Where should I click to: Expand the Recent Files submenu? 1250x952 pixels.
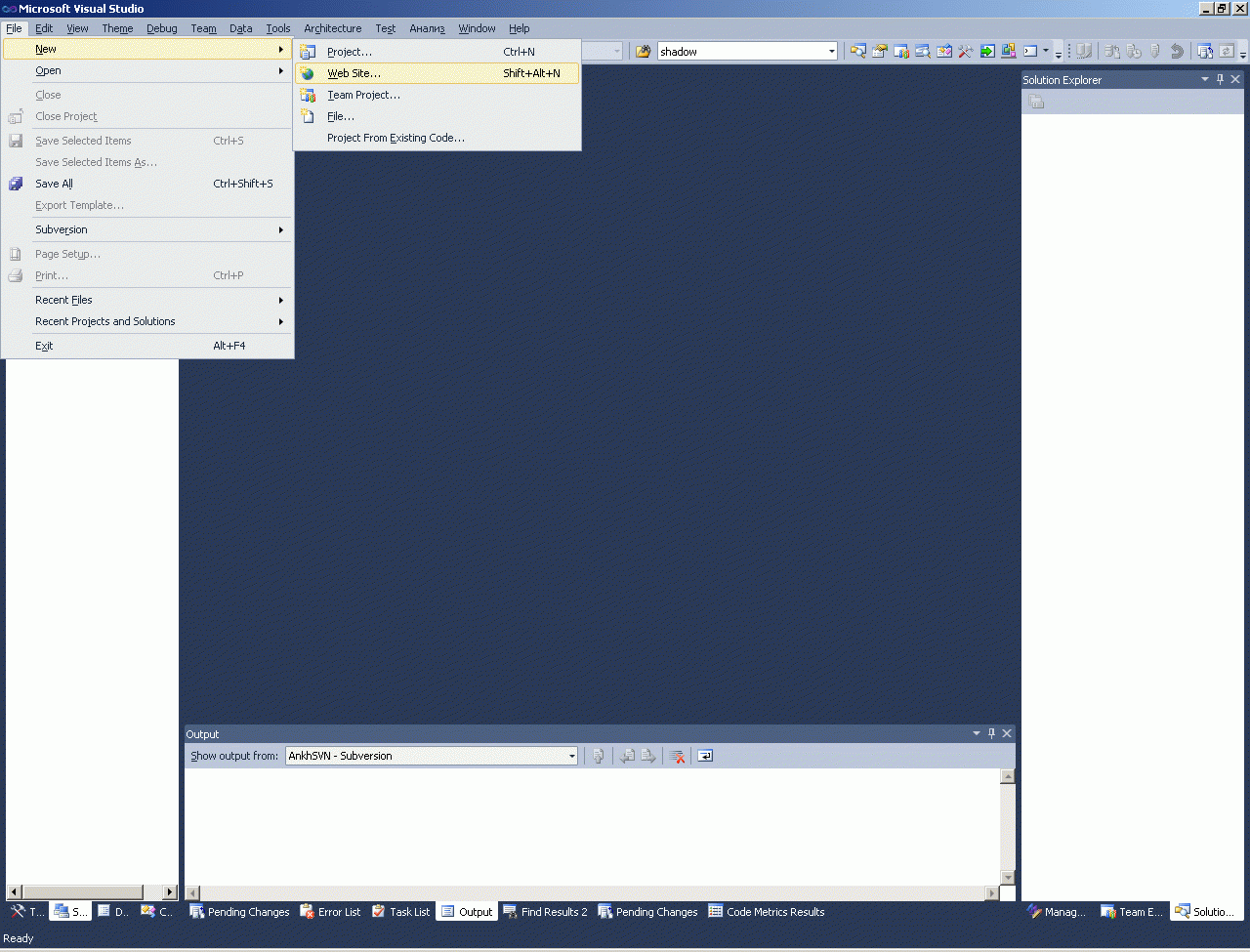click(148, 300)
